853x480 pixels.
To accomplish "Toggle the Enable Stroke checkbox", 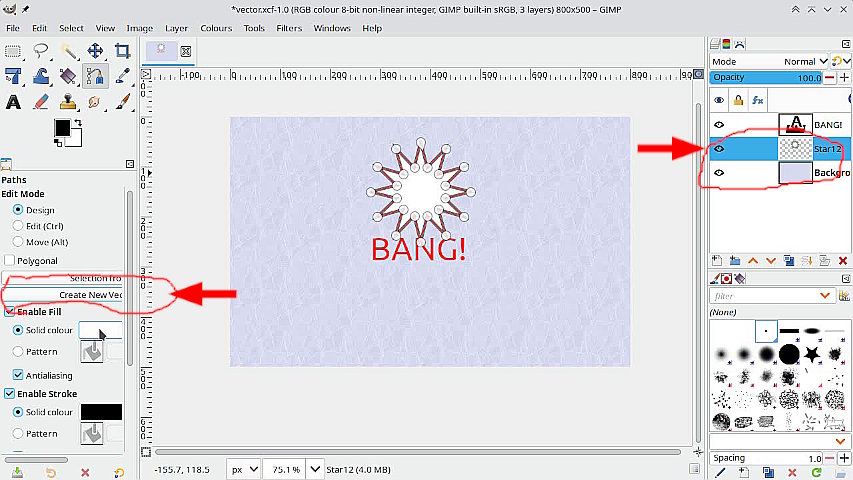I will click(9, 393).
